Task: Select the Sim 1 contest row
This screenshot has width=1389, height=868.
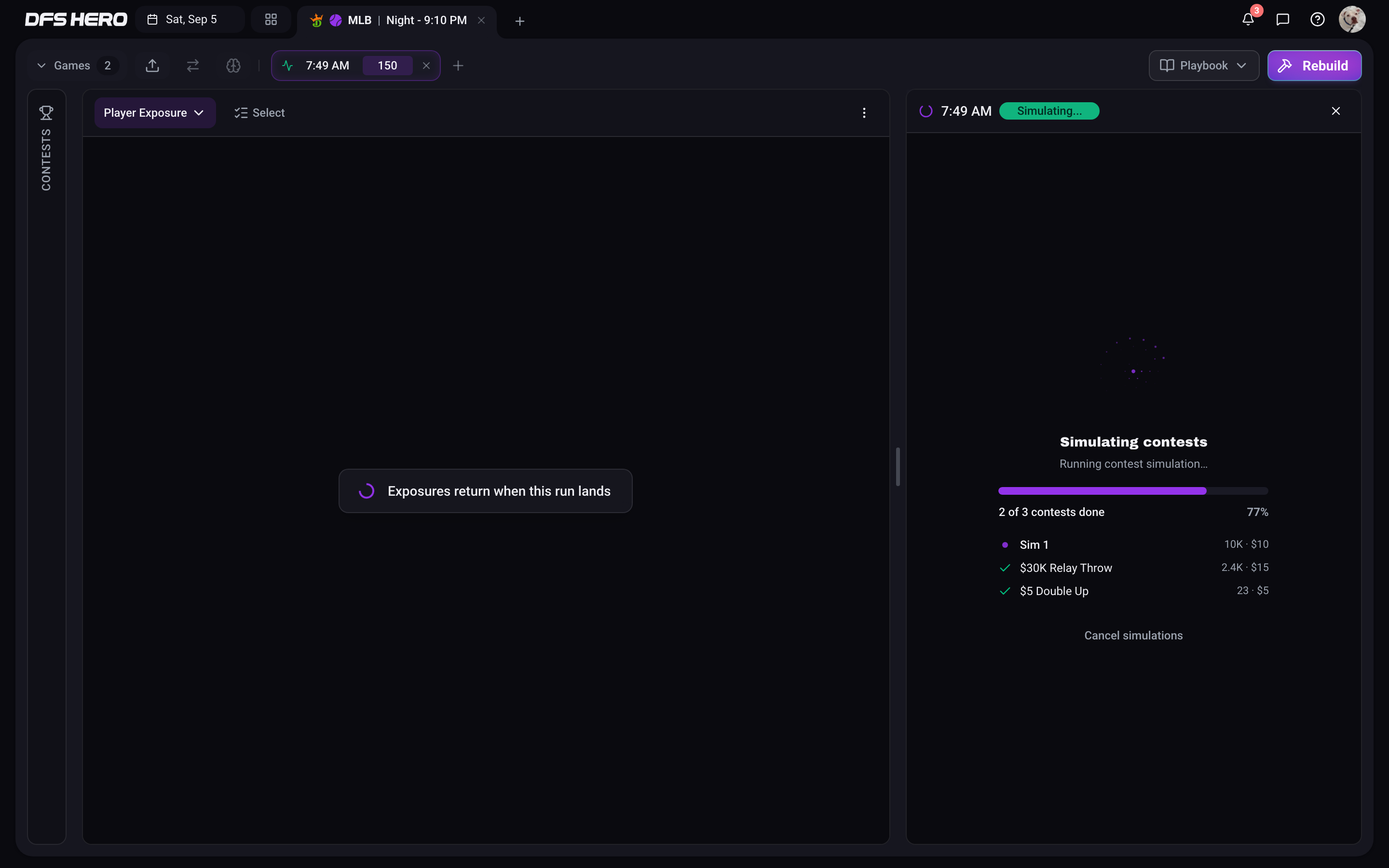Action: coord(1133,544)
